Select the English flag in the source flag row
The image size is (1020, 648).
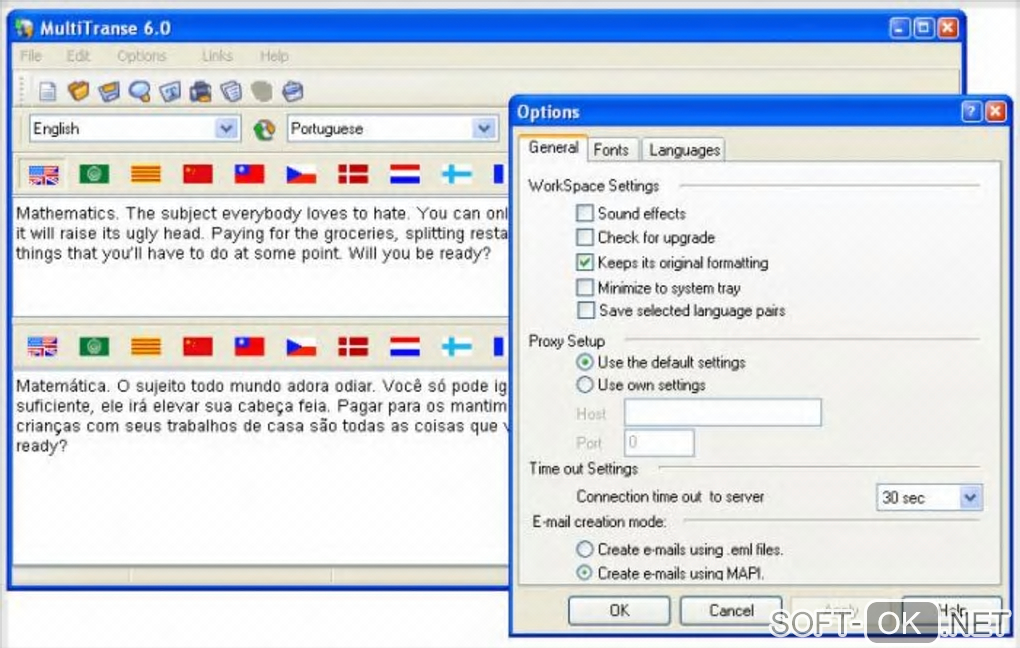click(43, 174)
